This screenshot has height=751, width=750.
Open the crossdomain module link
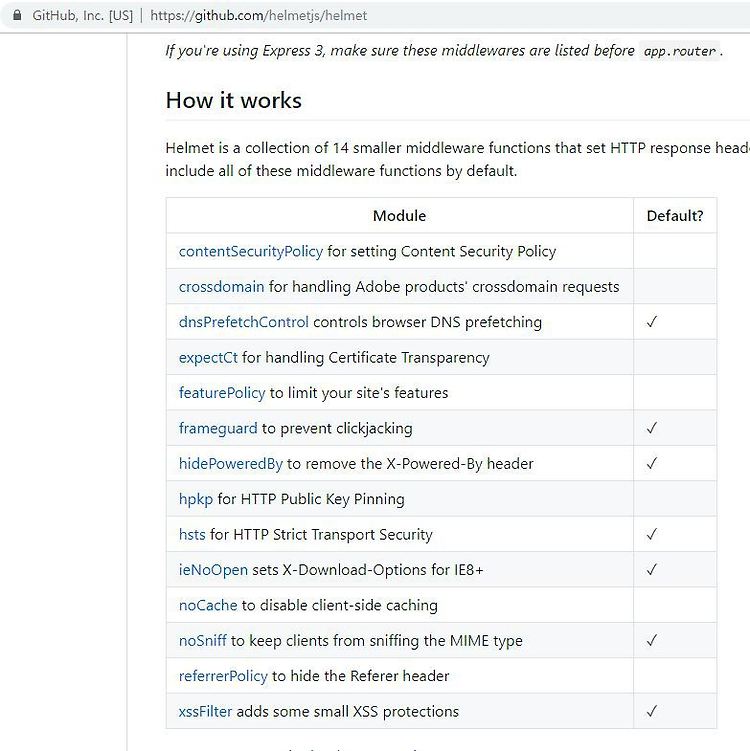(221, 287)
